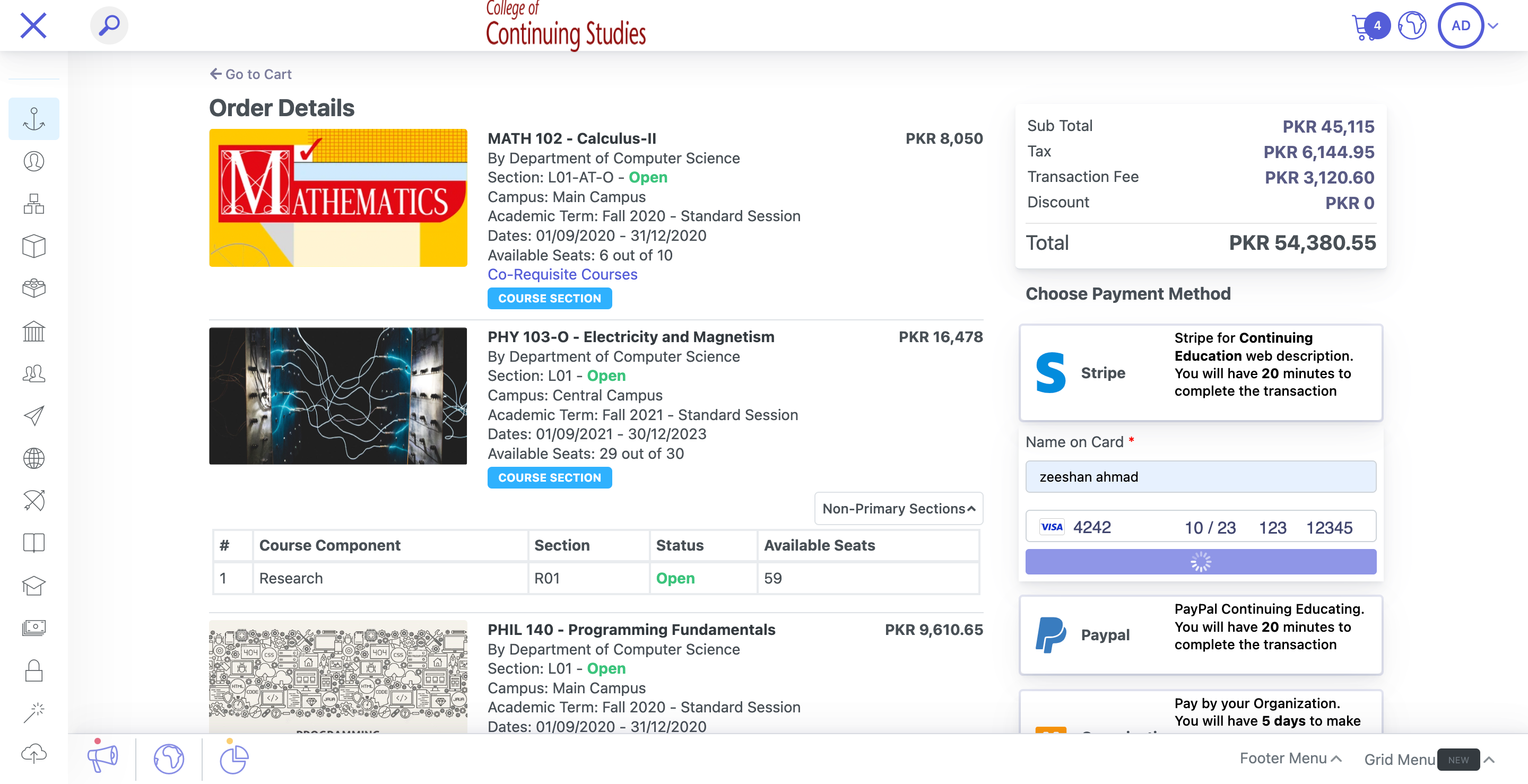Click the Programming Fundamentals thumbnail
This screenshot has width=1528, height=784.
click(338, 677)
